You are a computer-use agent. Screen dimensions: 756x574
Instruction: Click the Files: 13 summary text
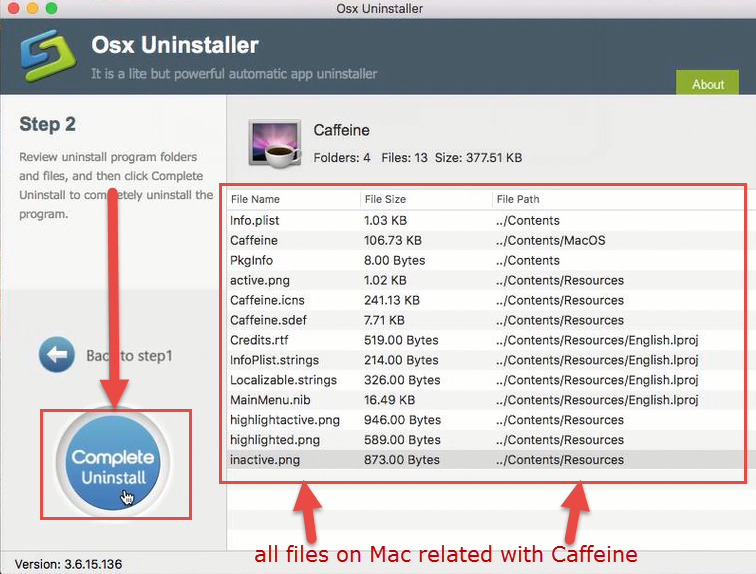(x=404, y=158)
